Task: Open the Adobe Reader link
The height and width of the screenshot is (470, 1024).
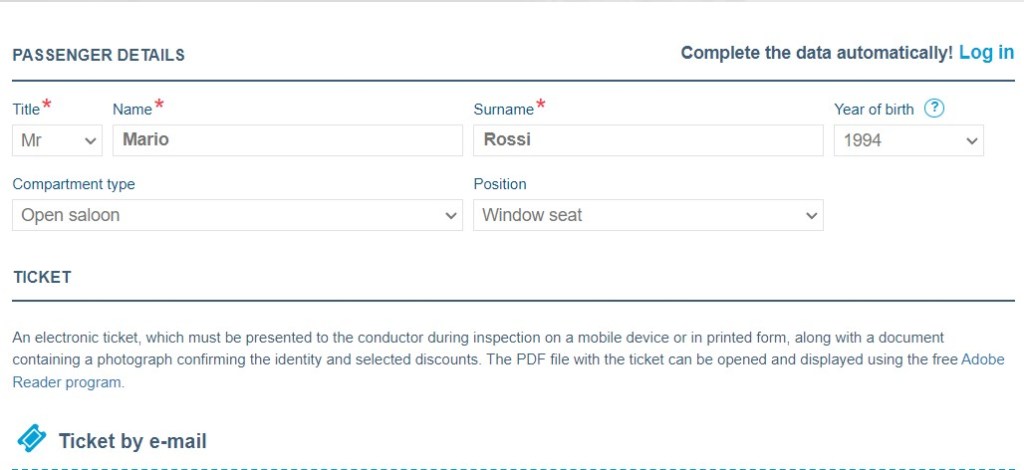Action: (982, 360)
